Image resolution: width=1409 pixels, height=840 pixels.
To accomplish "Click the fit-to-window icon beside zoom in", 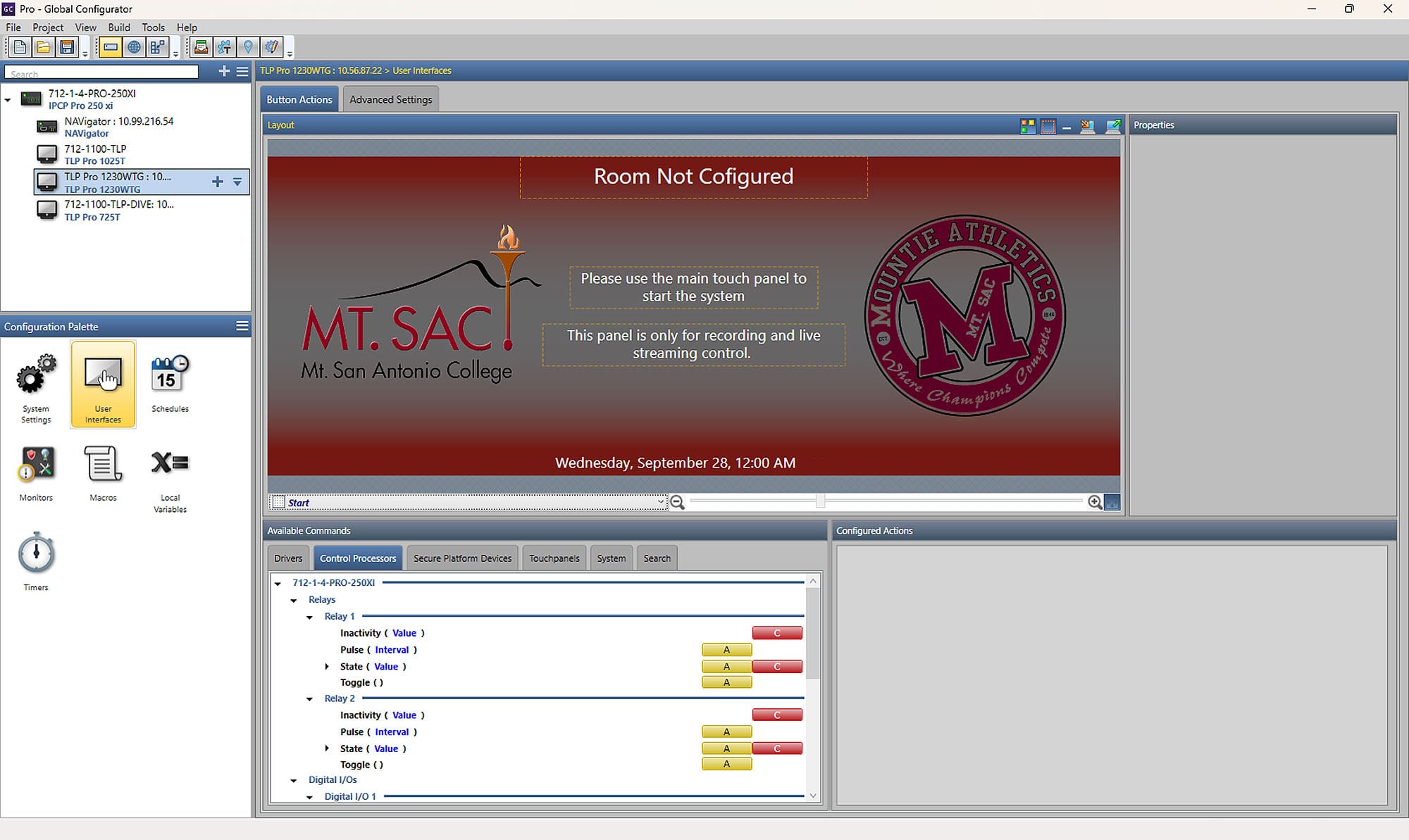I will coord(1112,502).
